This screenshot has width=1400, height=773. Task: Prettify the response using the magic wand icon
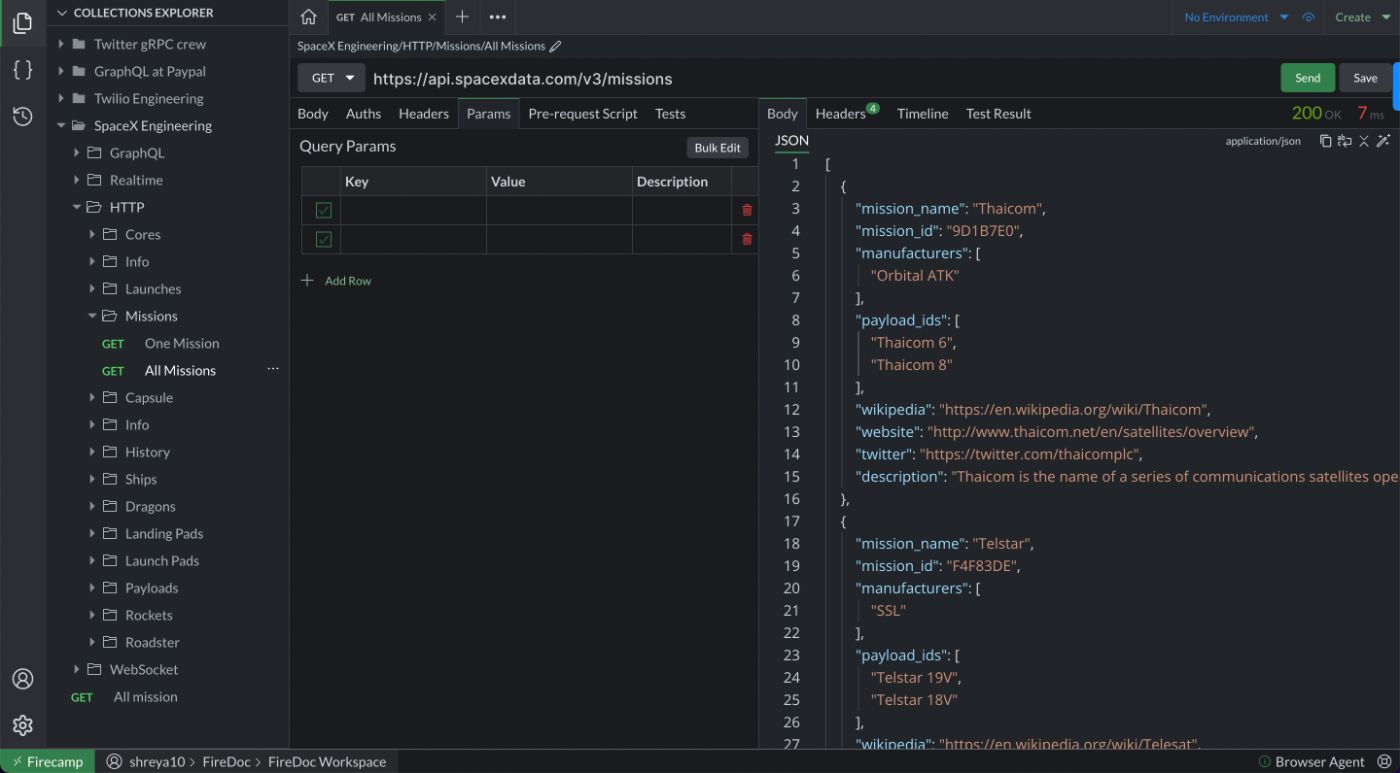(x=1385, y=141)
